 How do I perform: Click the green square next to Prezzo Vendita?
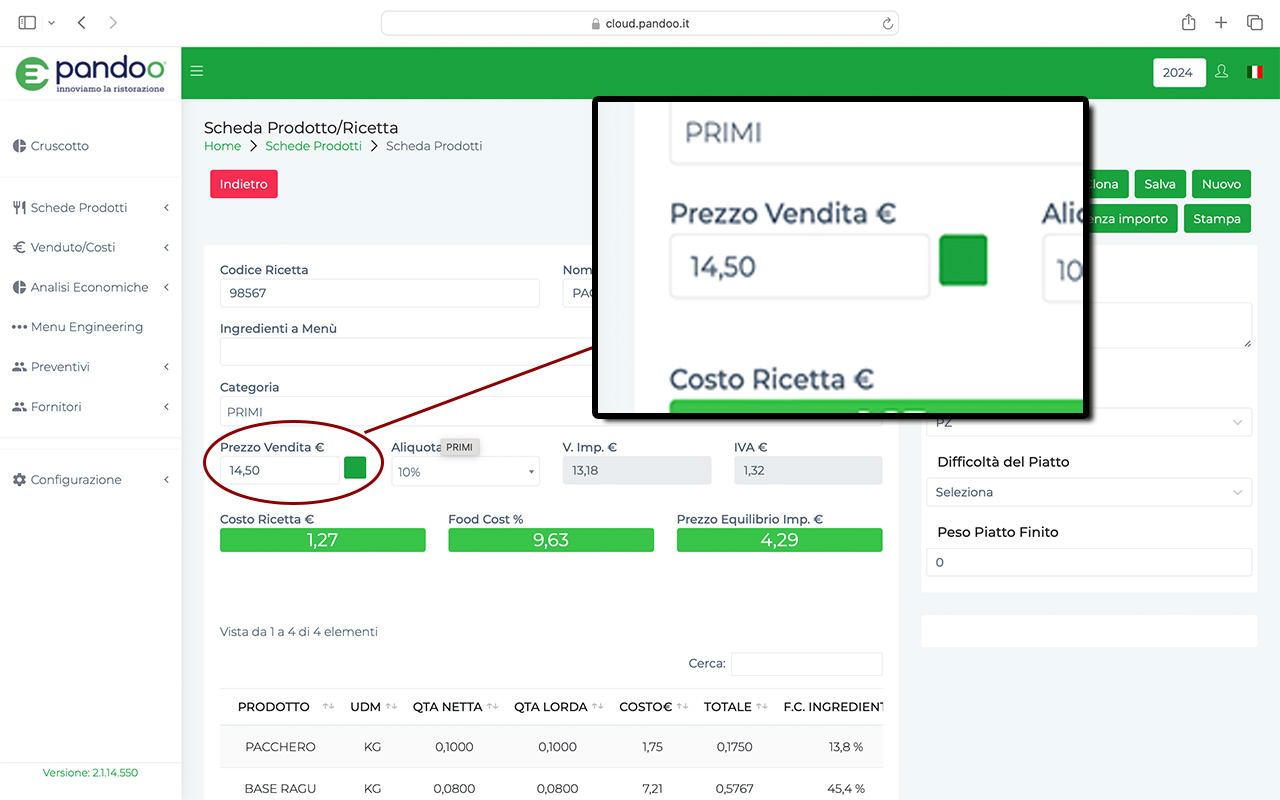(x=355, y=468)
